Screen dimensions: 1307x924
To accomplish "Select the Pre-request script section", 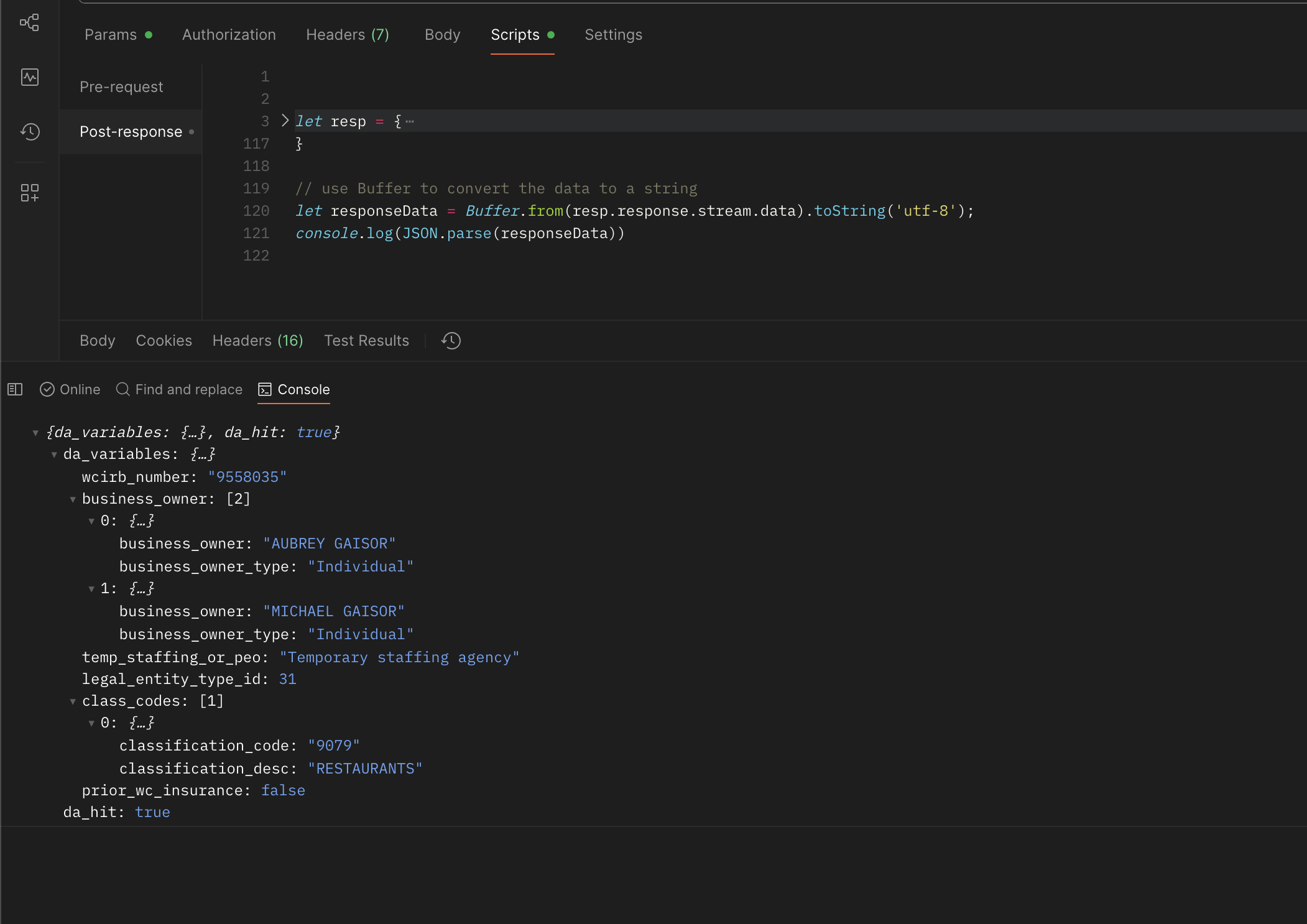I will tap(121, 87).
